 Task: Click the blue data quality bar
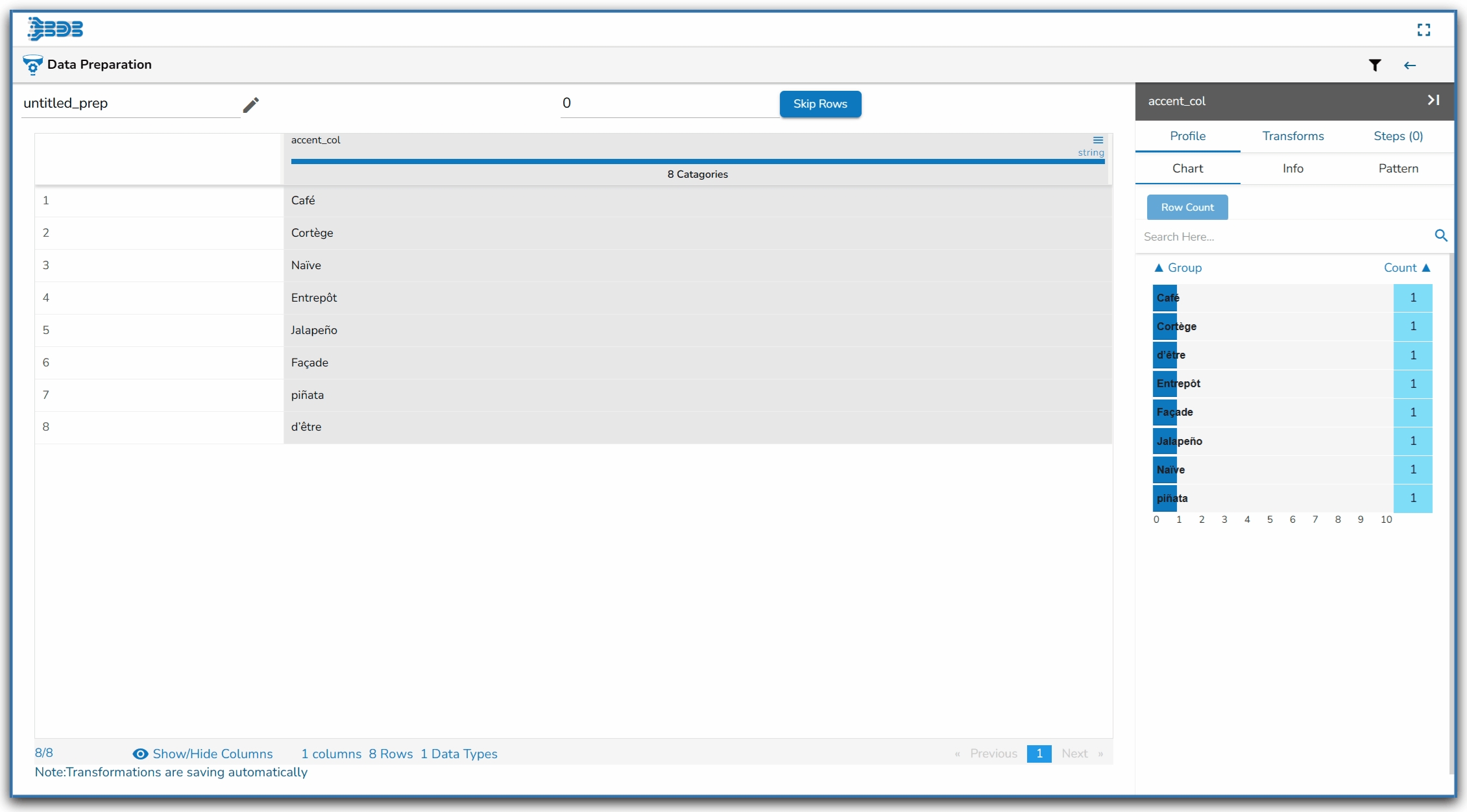coord(697,161)
